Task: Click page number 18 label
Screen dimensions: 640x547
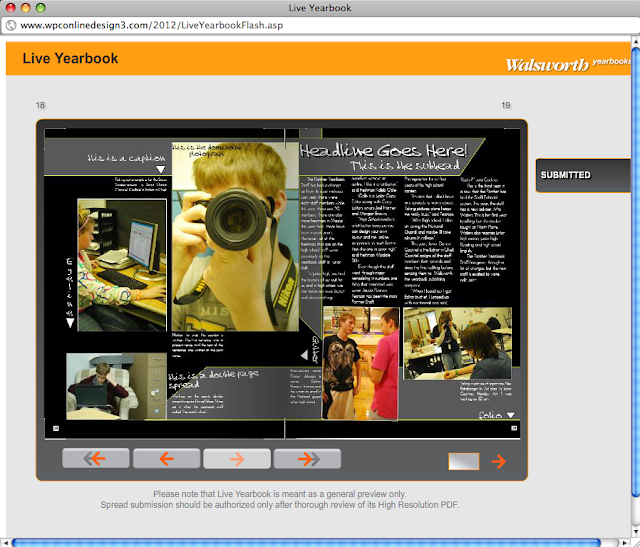Action: 40,105
